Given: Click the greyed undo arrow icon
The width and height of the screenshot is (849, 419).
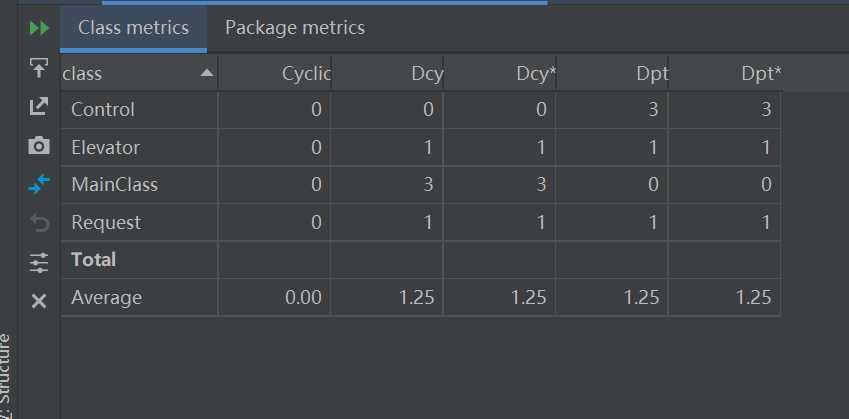Looking at the screenshot, I should [x=39, y=223].
